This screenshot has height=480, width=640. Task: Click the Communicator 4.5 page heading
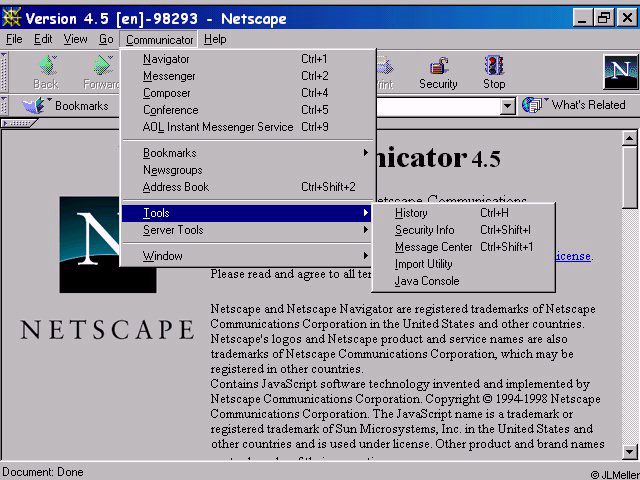pos(438,158)
